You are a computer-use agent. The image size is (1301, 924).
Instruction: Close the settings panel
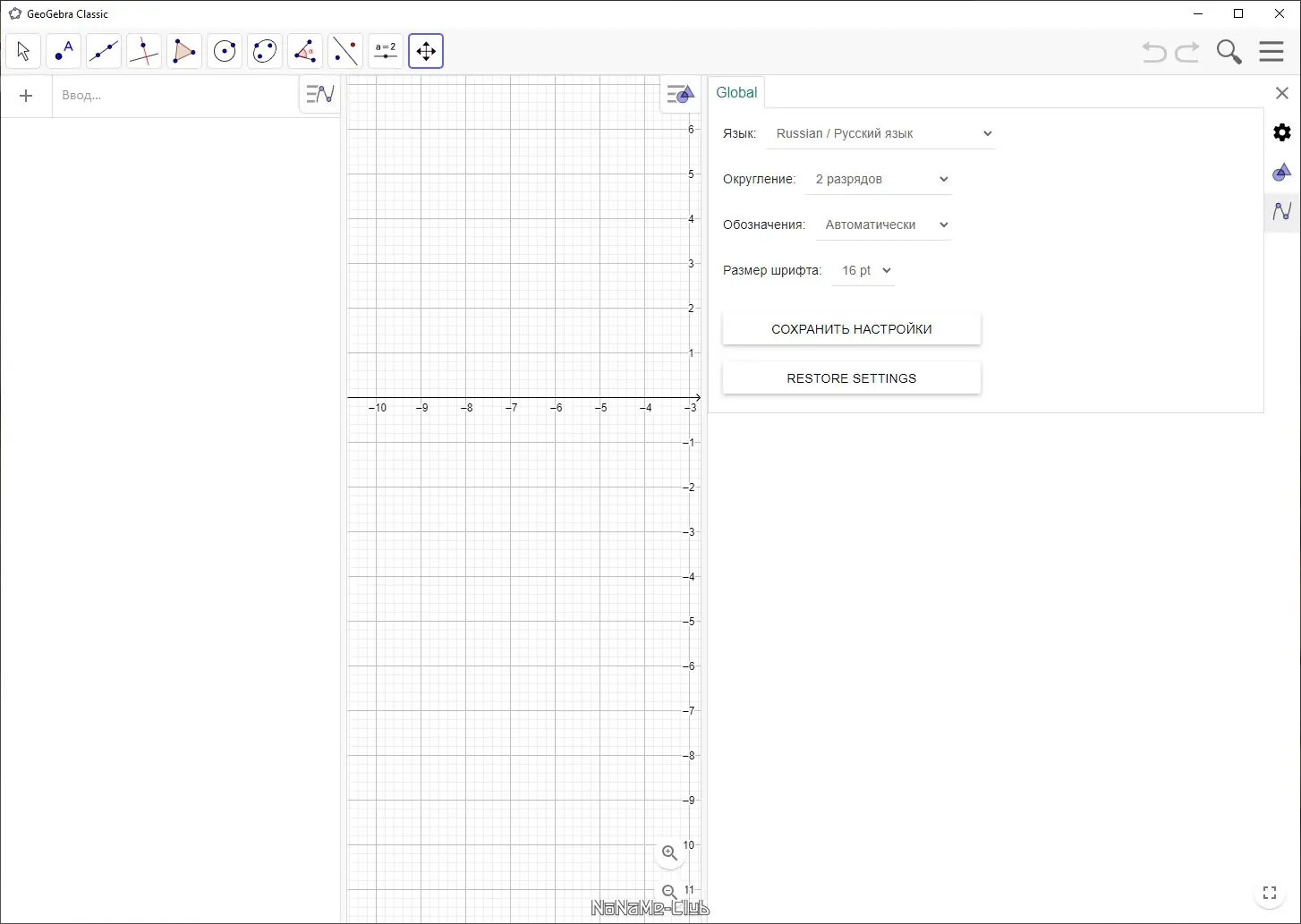coord(1282,93)
